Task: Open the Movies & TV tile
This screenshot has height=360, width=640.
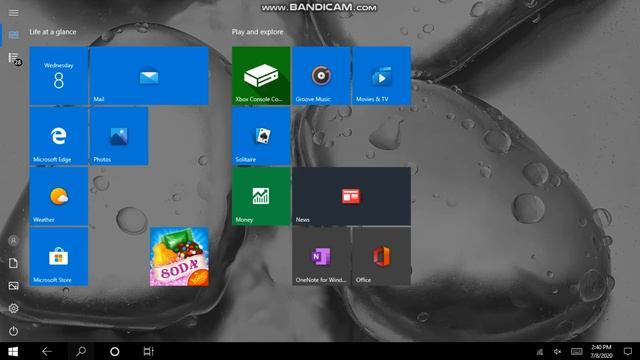Action: [381, 76]
